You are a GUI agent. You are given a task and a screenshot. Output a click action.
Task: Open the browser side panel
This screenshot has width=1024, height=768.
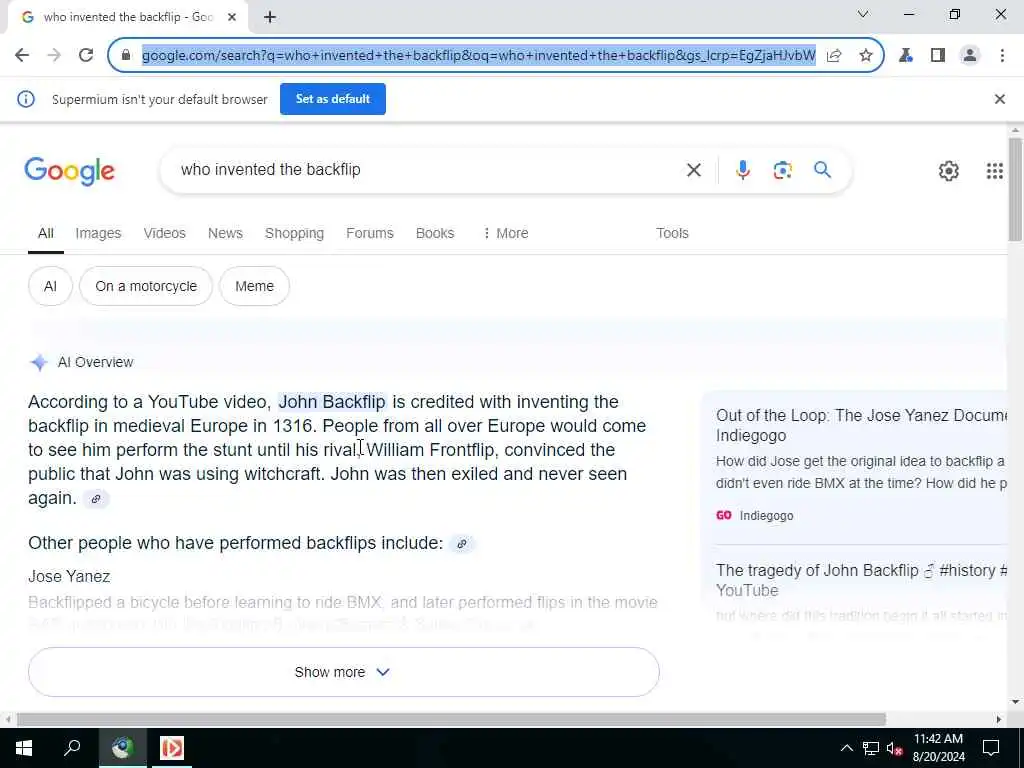click(x=938, y=56)
